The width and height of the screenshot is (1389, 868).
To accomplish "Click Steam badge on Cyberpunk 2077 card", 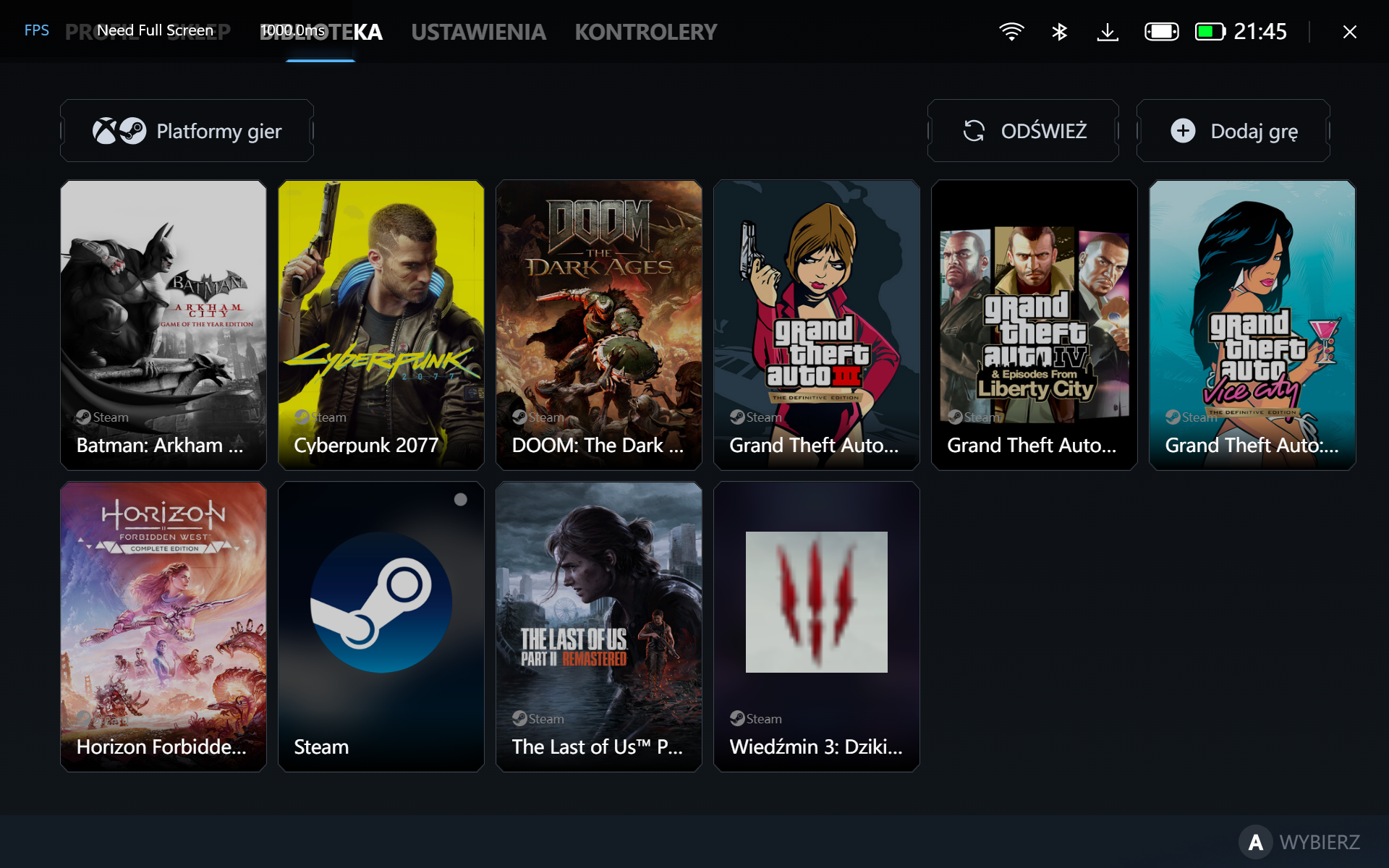I will point(320,417).
